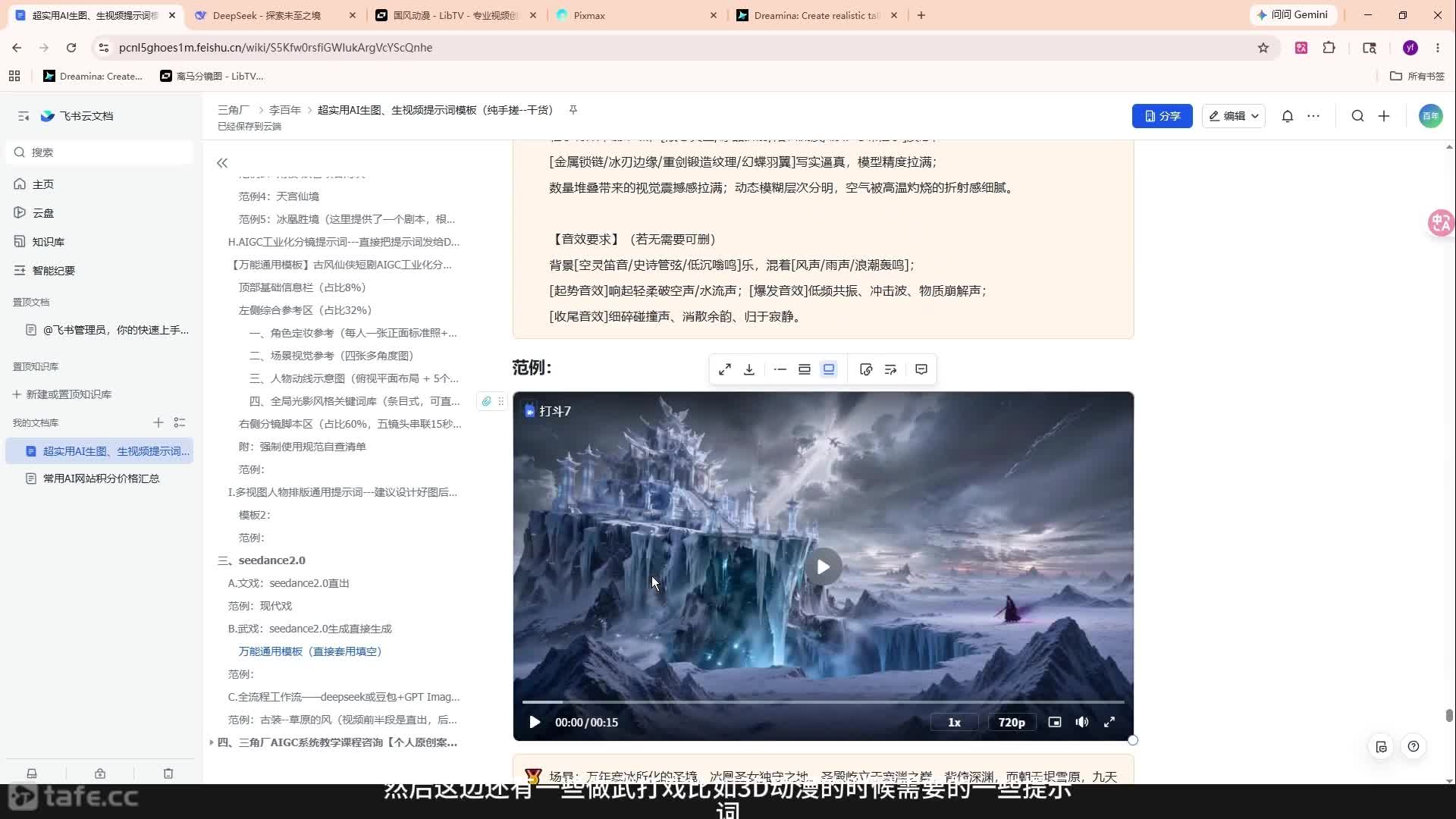Bookmark this page star icon
The image size is (1456, 819).
(1263, 48)
